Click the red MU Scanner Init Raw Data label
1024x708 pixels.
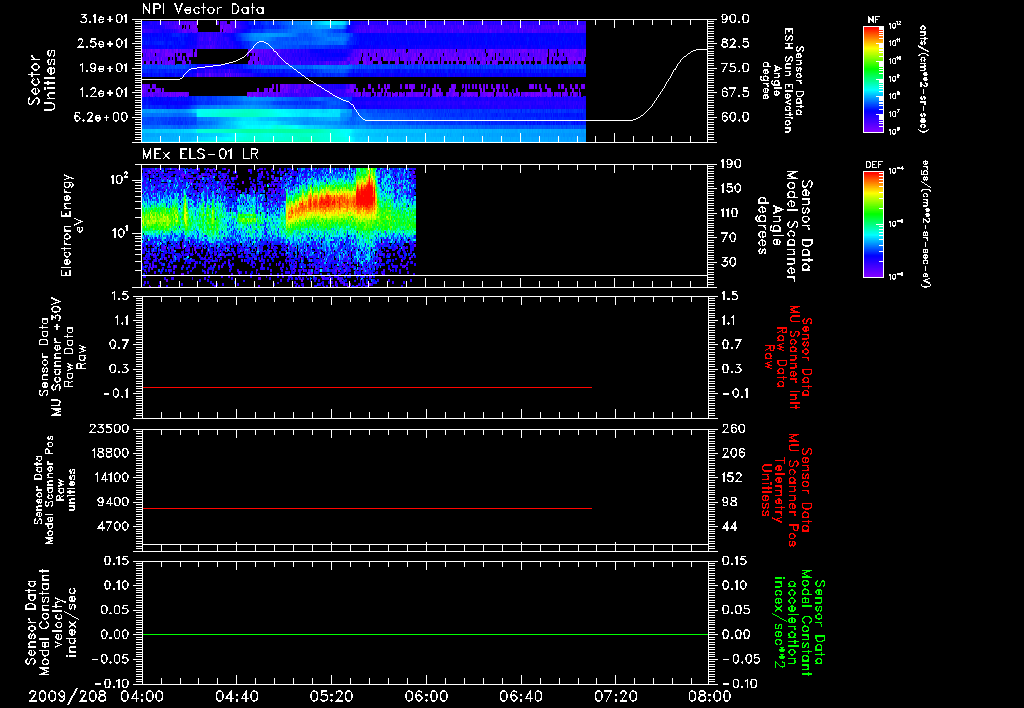(789, 357)
